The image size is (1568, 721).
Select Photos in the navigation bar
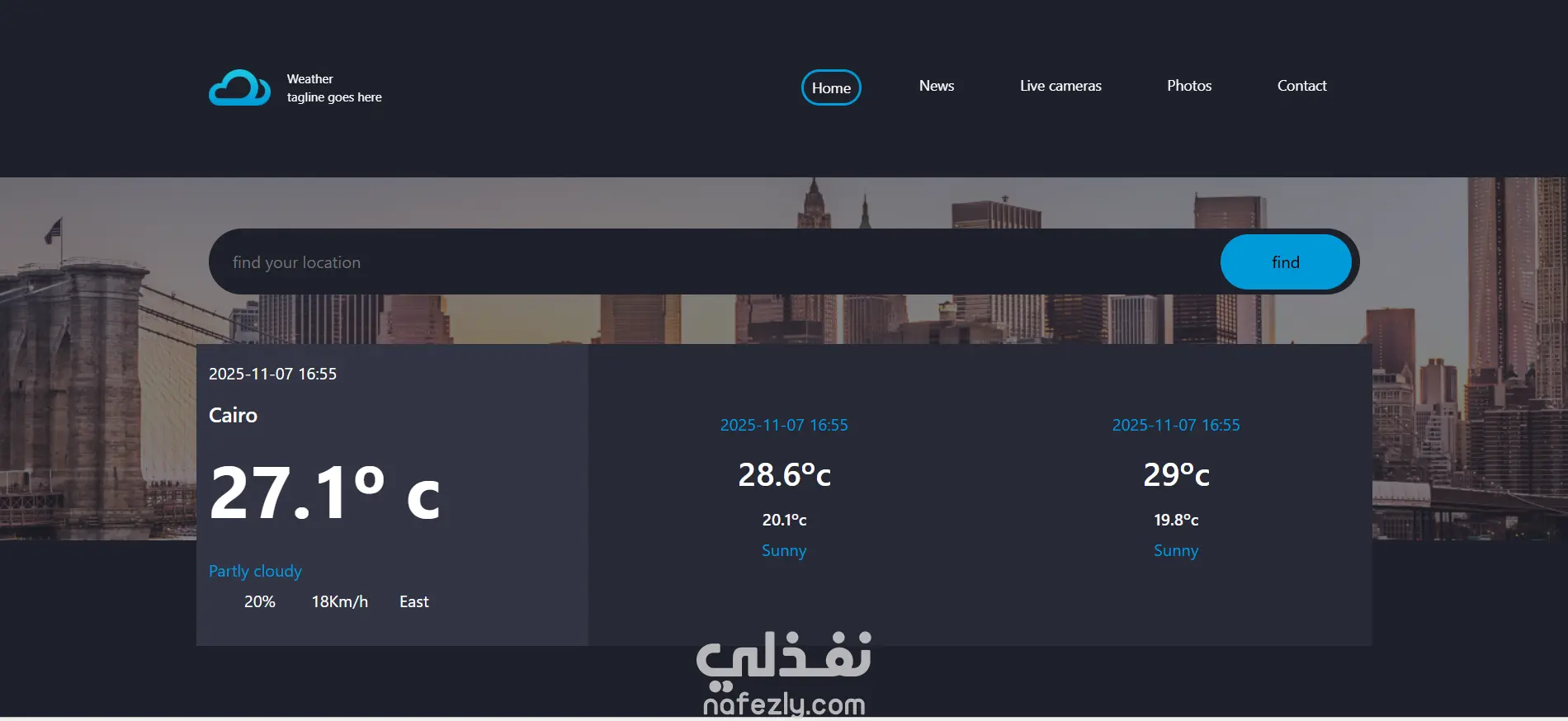[x=1189, y=86]
